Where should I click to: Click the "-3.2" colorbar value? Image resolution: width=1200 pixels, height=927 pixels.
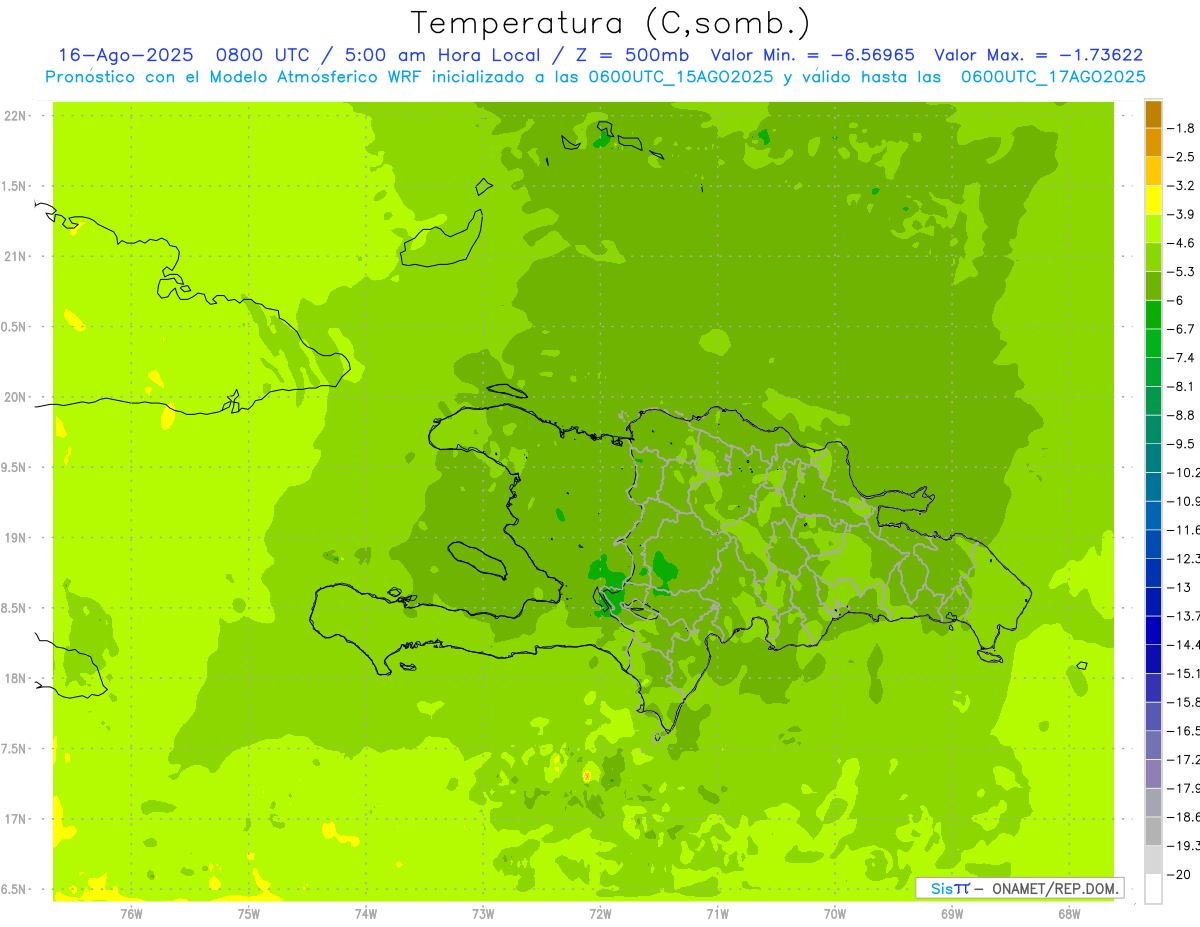tap(1180, 186)
